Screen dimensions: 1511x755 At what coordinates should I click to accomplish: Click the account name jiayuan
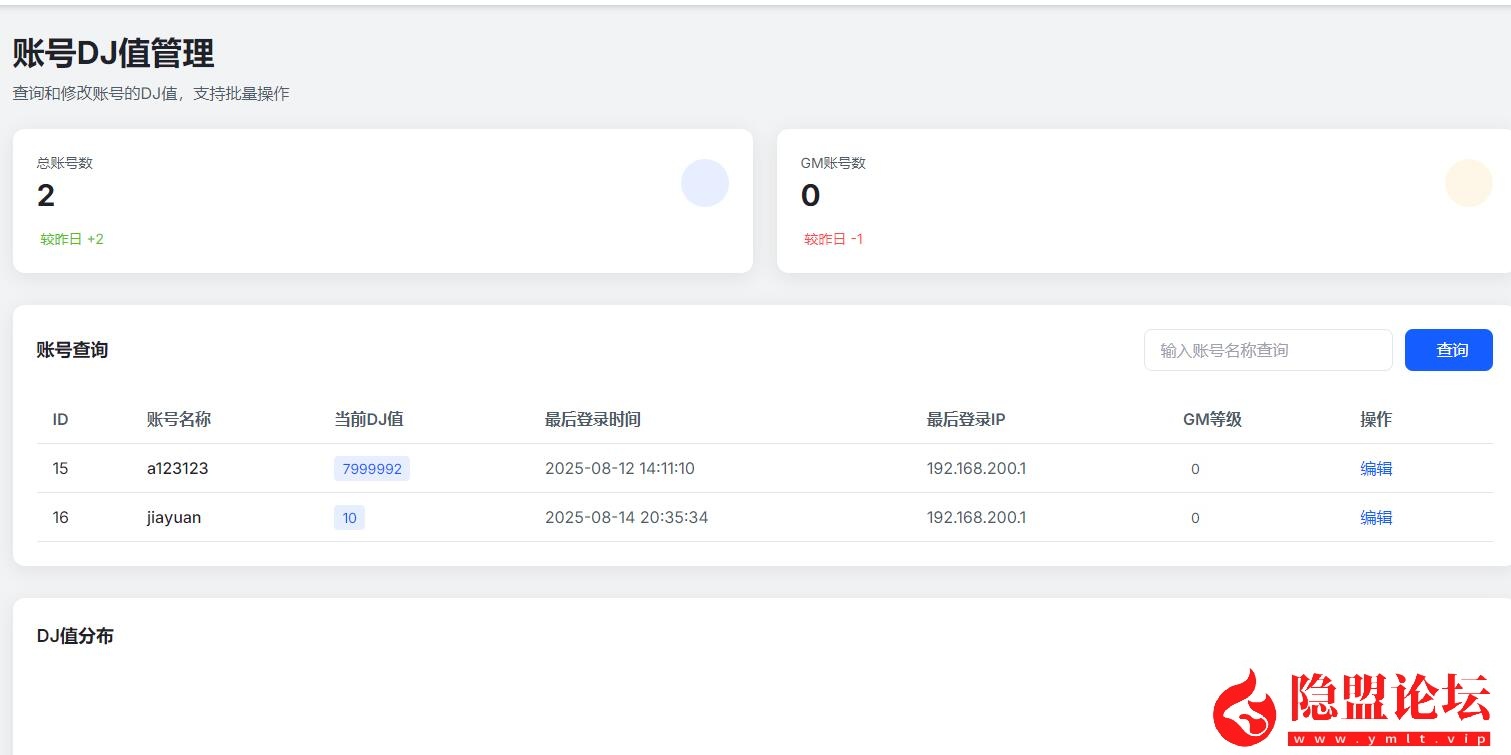coord(174,517)
